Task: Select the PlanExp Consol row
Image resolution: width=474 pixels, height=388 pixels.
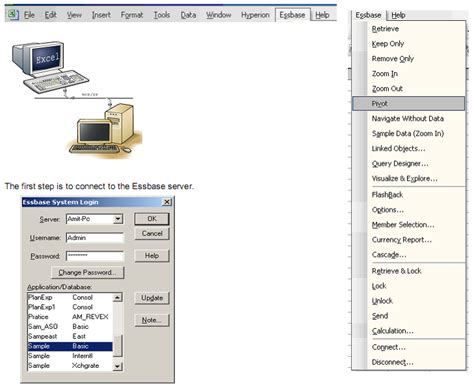Action: [x=70, y=297]
